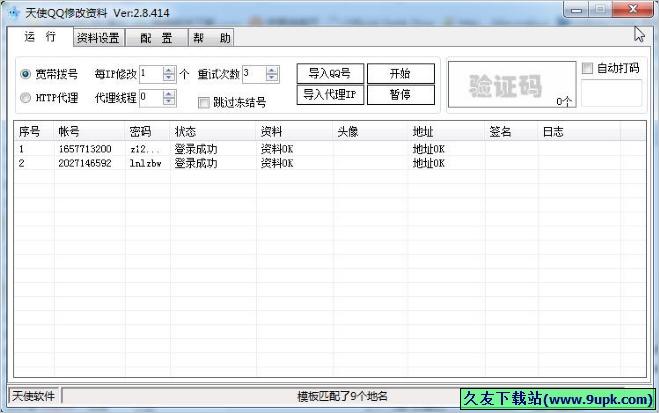This screenshot has height=413, width=659.
Task: Decrease the 代理线程 value with down arrow
Action: tap(169, 101)
